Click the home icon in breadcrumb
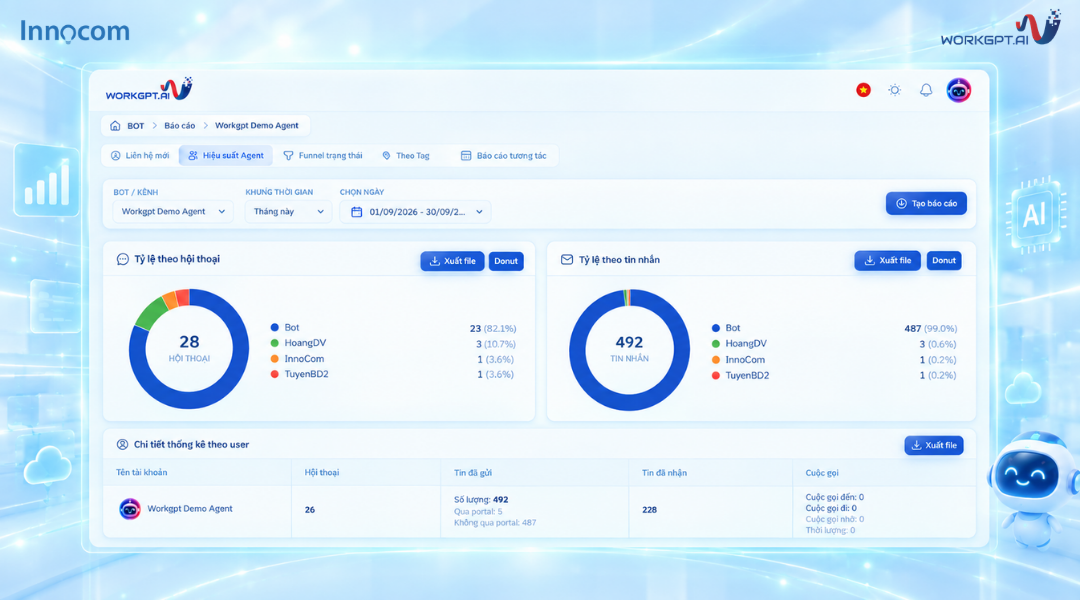The height and width of the screenshot is (600, 1081). click(x=115, y=126)
